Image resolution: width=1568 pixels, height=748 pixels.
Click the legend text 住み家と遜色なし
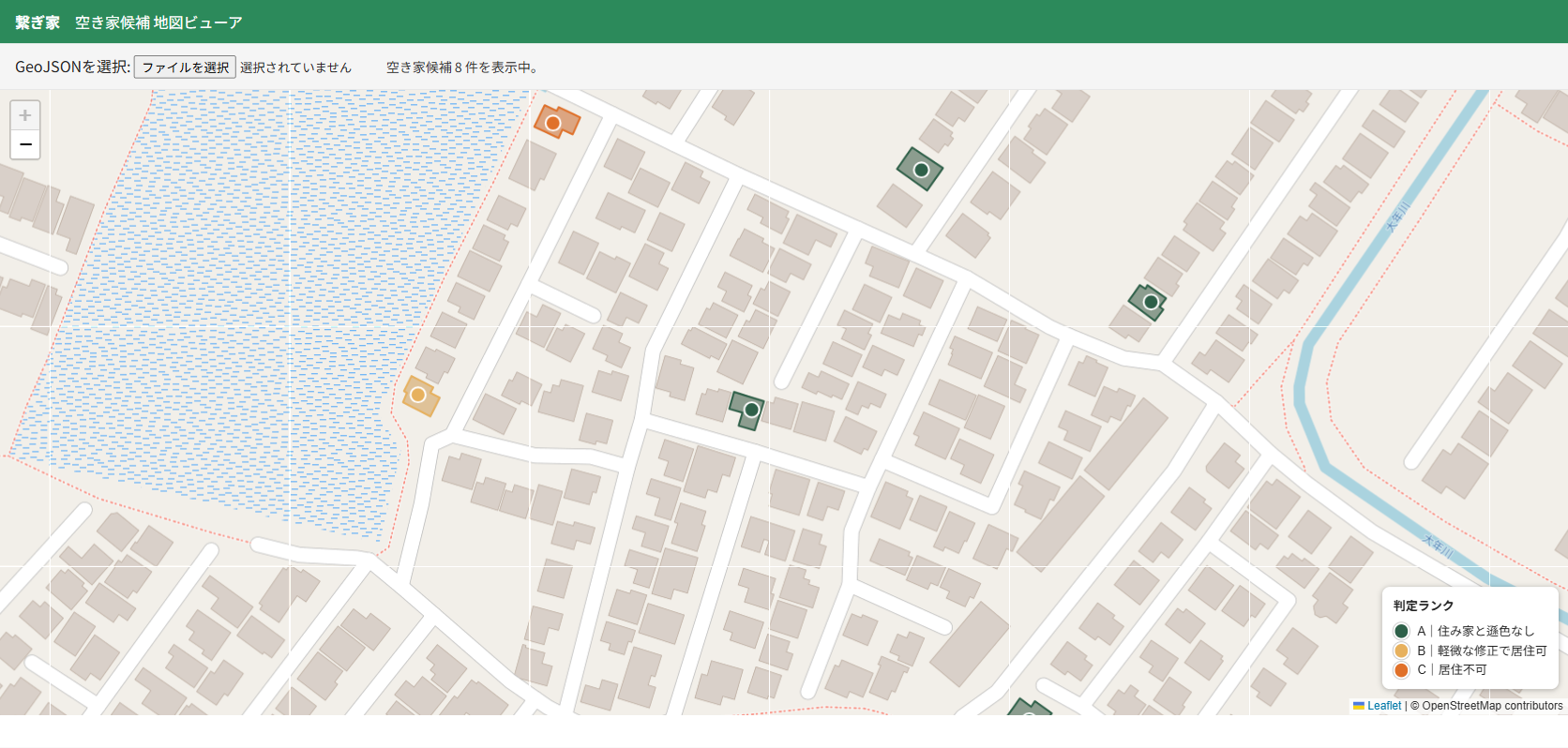[1485, 631]
